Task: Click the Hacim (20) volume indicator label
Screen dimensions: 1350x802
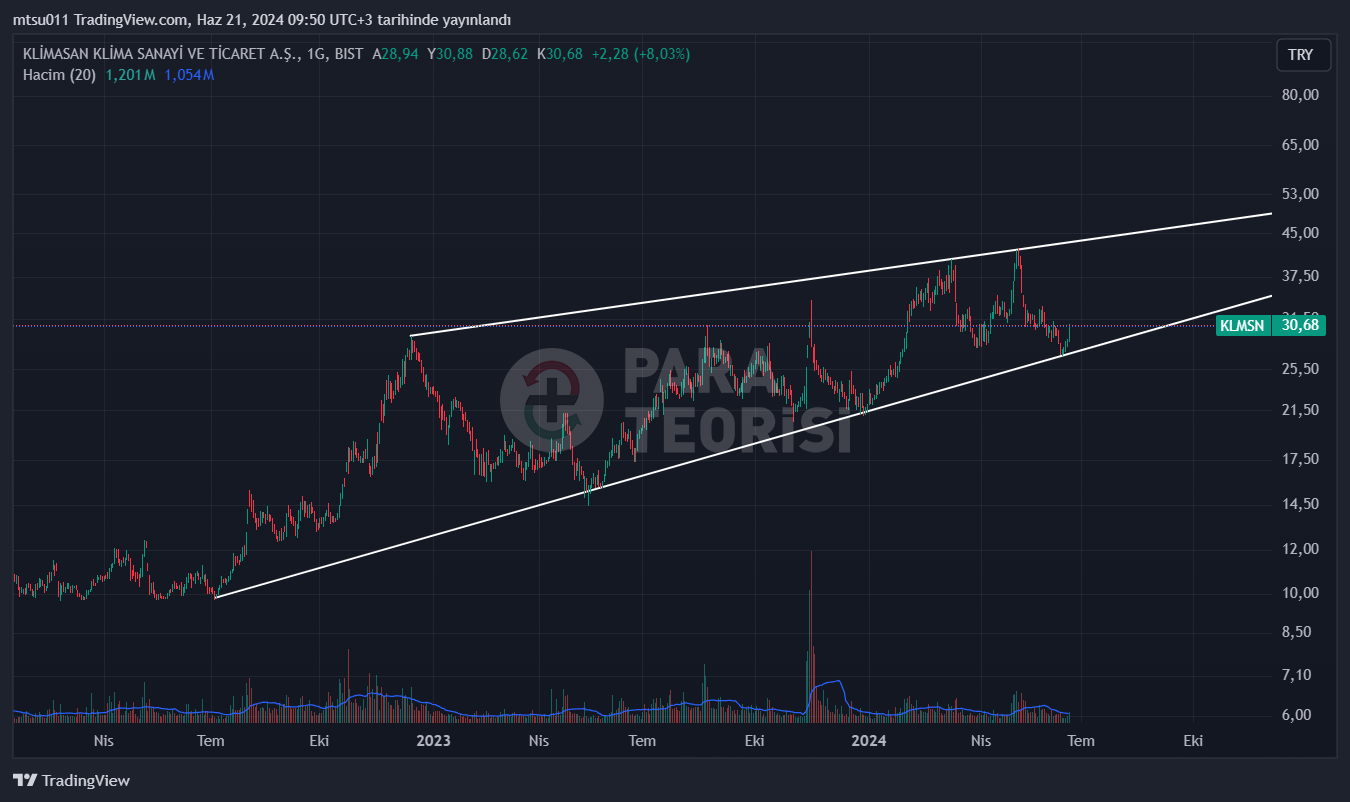Action: pos(59,75)
